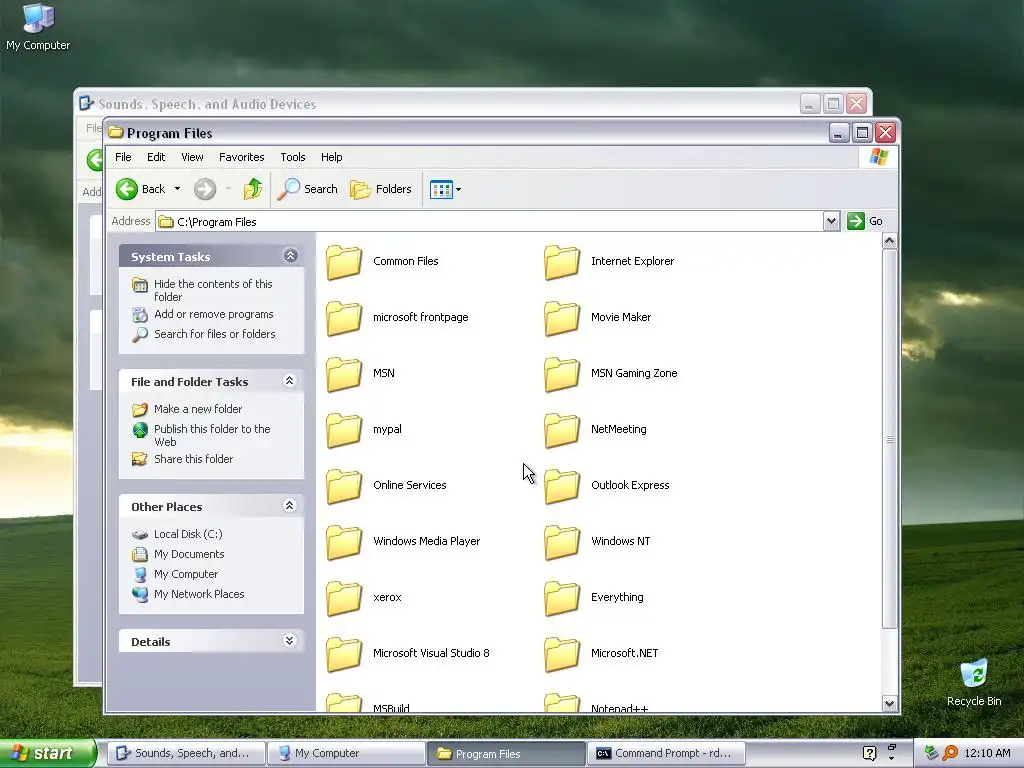This screenshot has height=768, width=1024.
Task: Switch to Sounds, Speech taskbar button
Action: coord(185,754)
